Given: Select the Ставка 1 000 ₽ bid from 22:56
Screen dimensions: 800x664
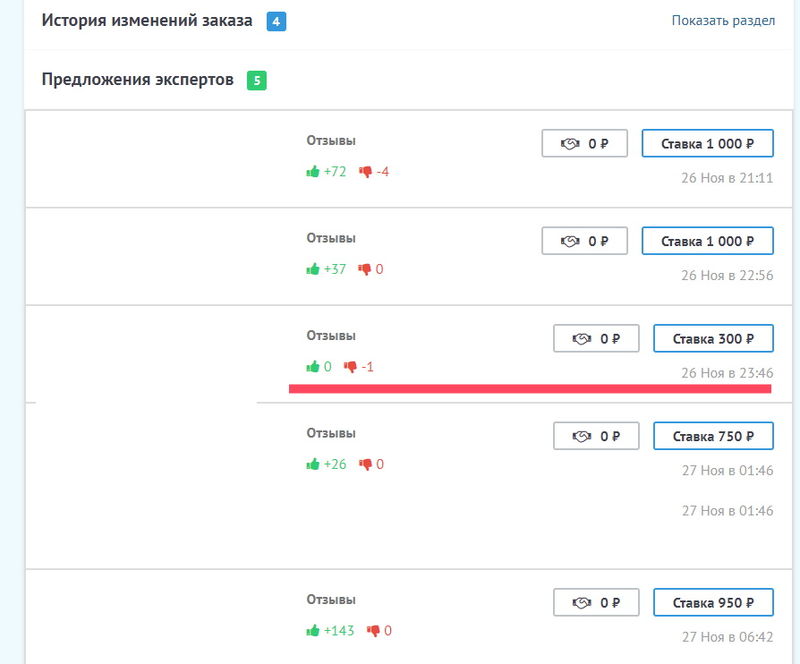Looking at the screenshot, I should (707, 241).
